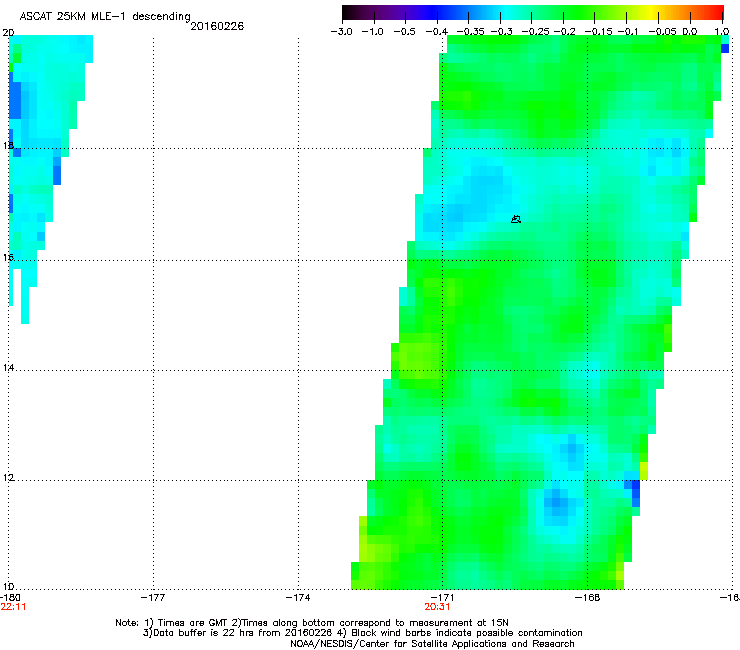
Task: Click the latitude 14 axis label
Action: pos(8,367)
